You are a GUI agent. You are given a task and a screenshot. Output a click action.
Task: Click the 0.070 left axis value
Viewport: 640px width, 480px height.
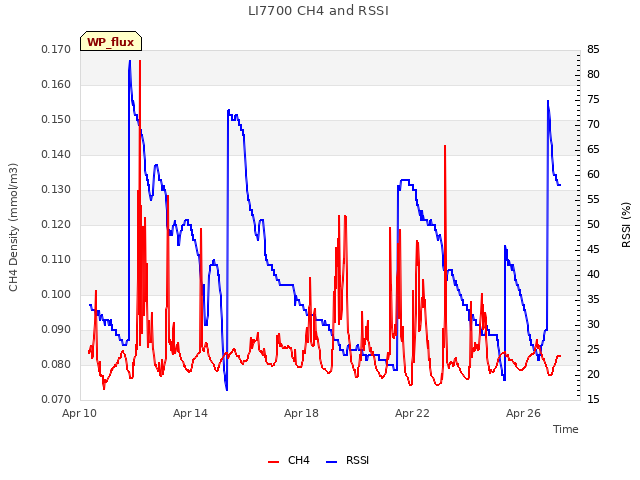click(x=56, y=399)
